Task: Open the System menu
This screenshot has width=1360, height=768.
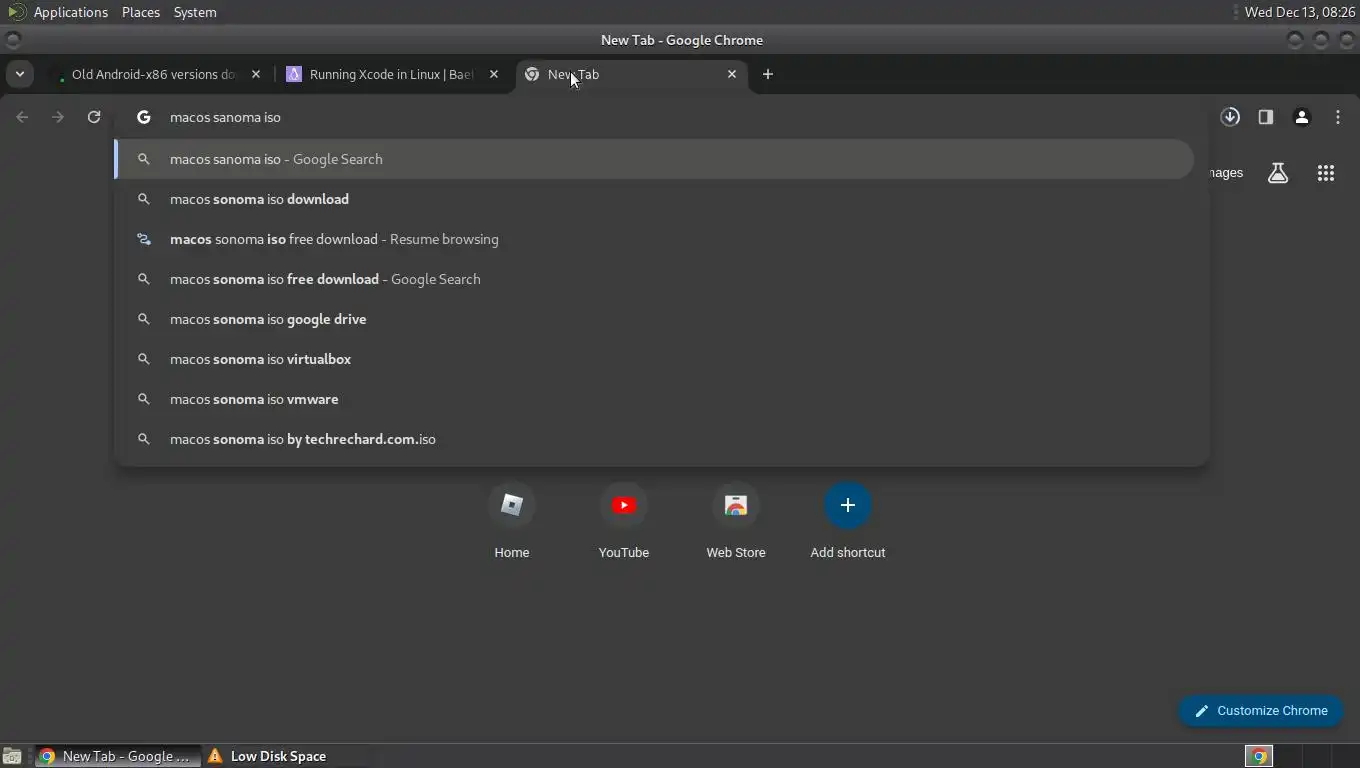Action: 195,12
